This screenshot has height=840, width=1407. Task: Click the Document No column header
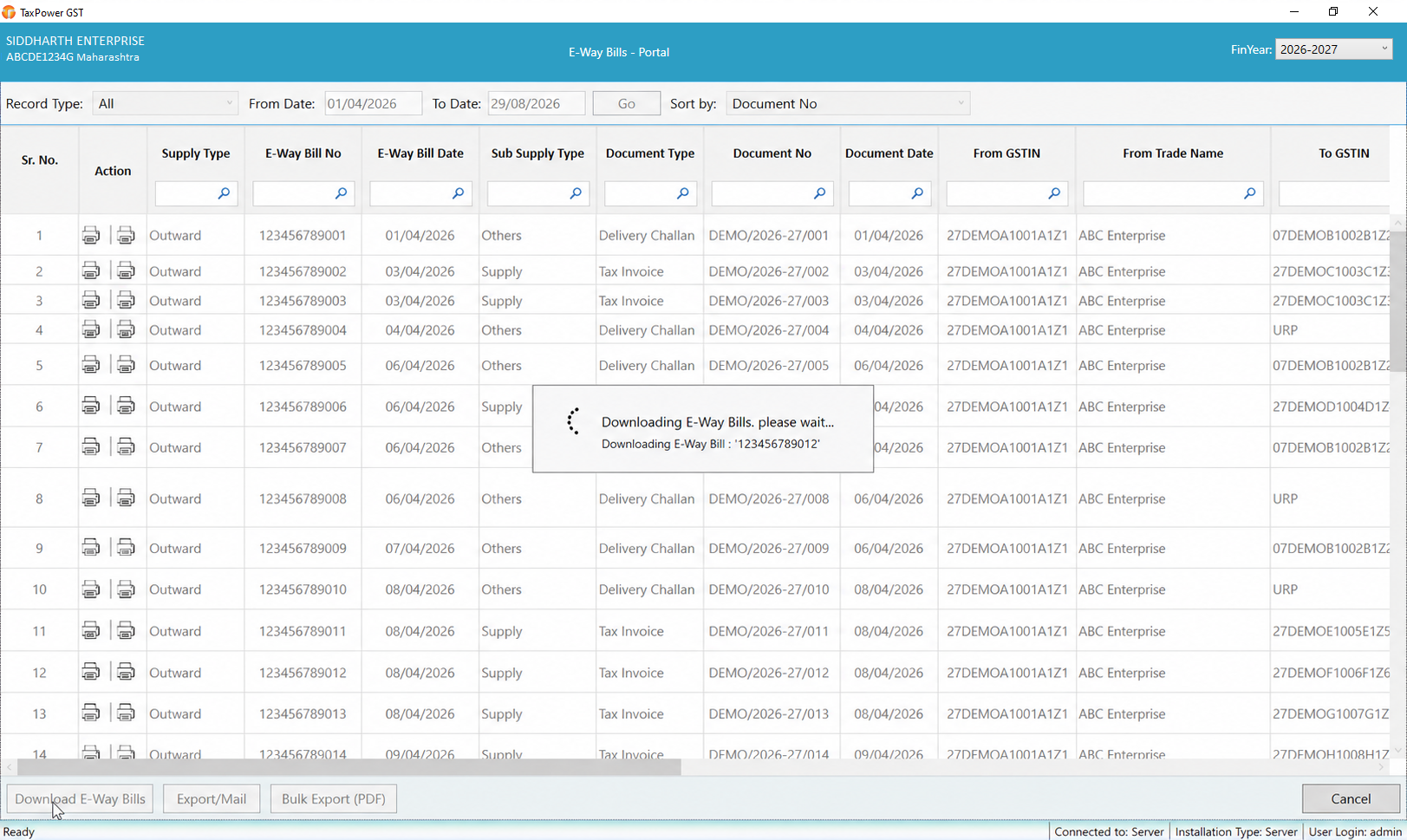772,153
